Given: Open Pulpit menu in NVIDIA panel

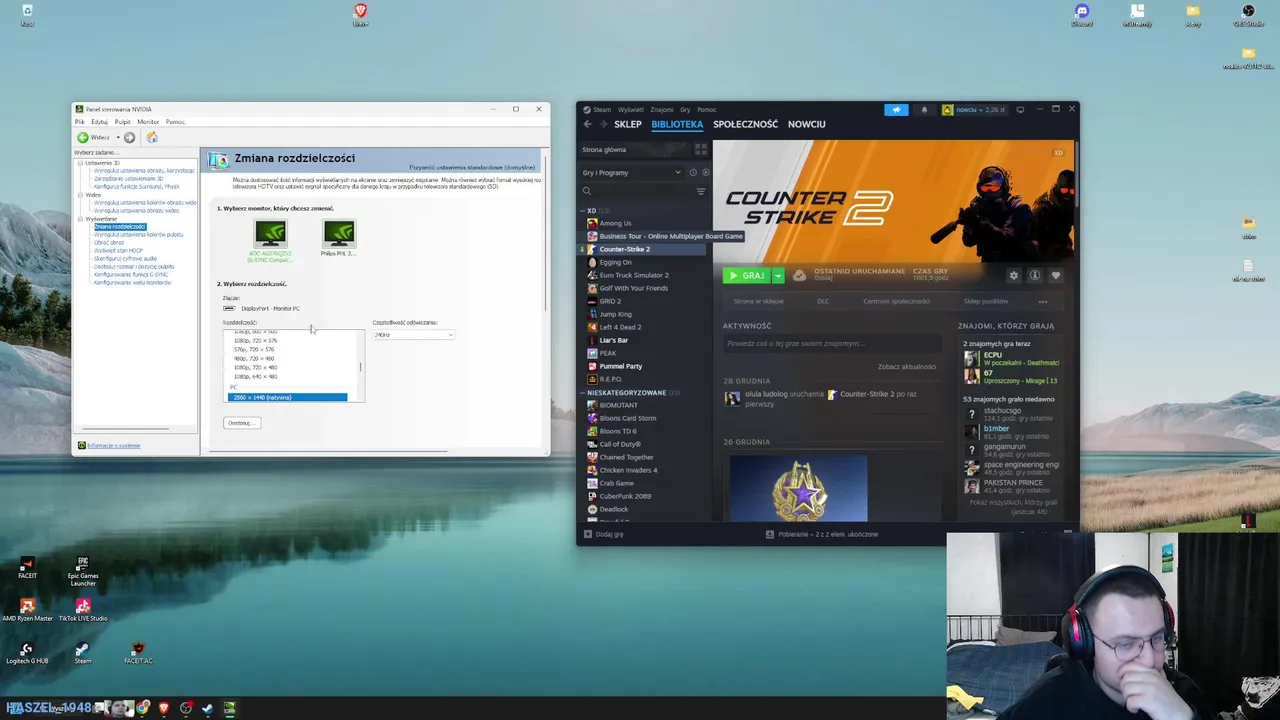Looking at the screenshot, I should (x=122, y=122).
